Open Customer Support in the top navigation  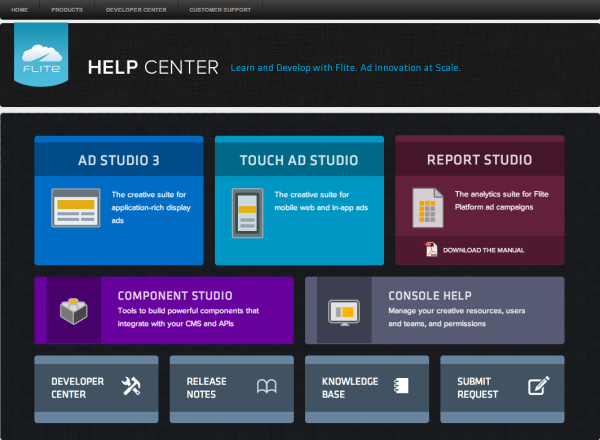(219, 9)
